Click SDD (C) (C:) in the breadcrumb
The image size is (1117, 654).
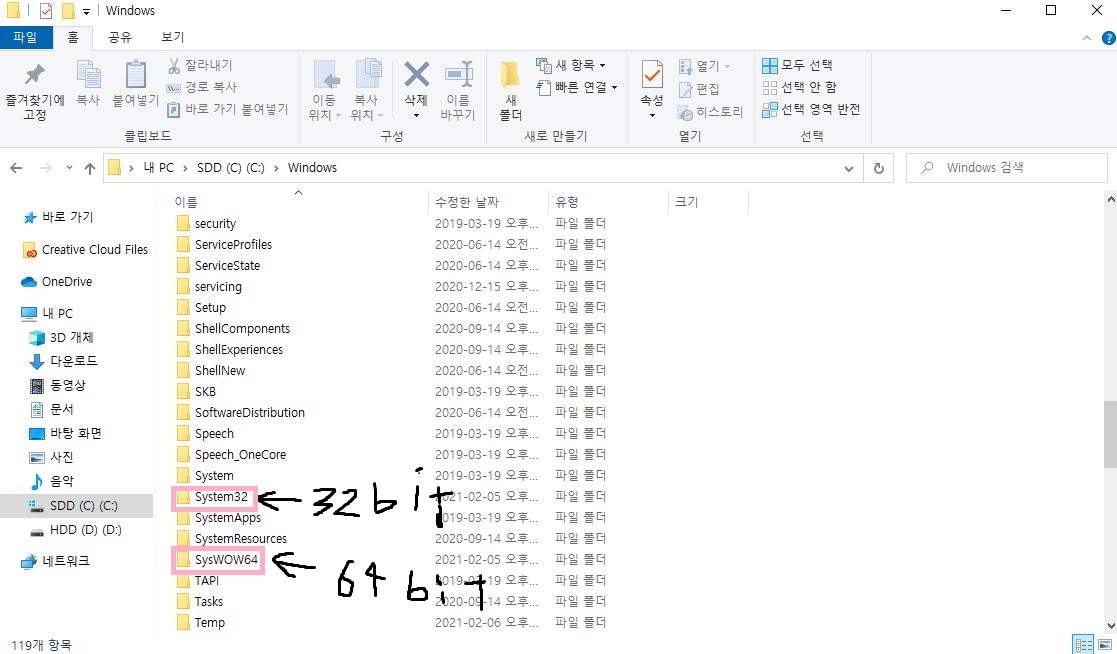230,167
